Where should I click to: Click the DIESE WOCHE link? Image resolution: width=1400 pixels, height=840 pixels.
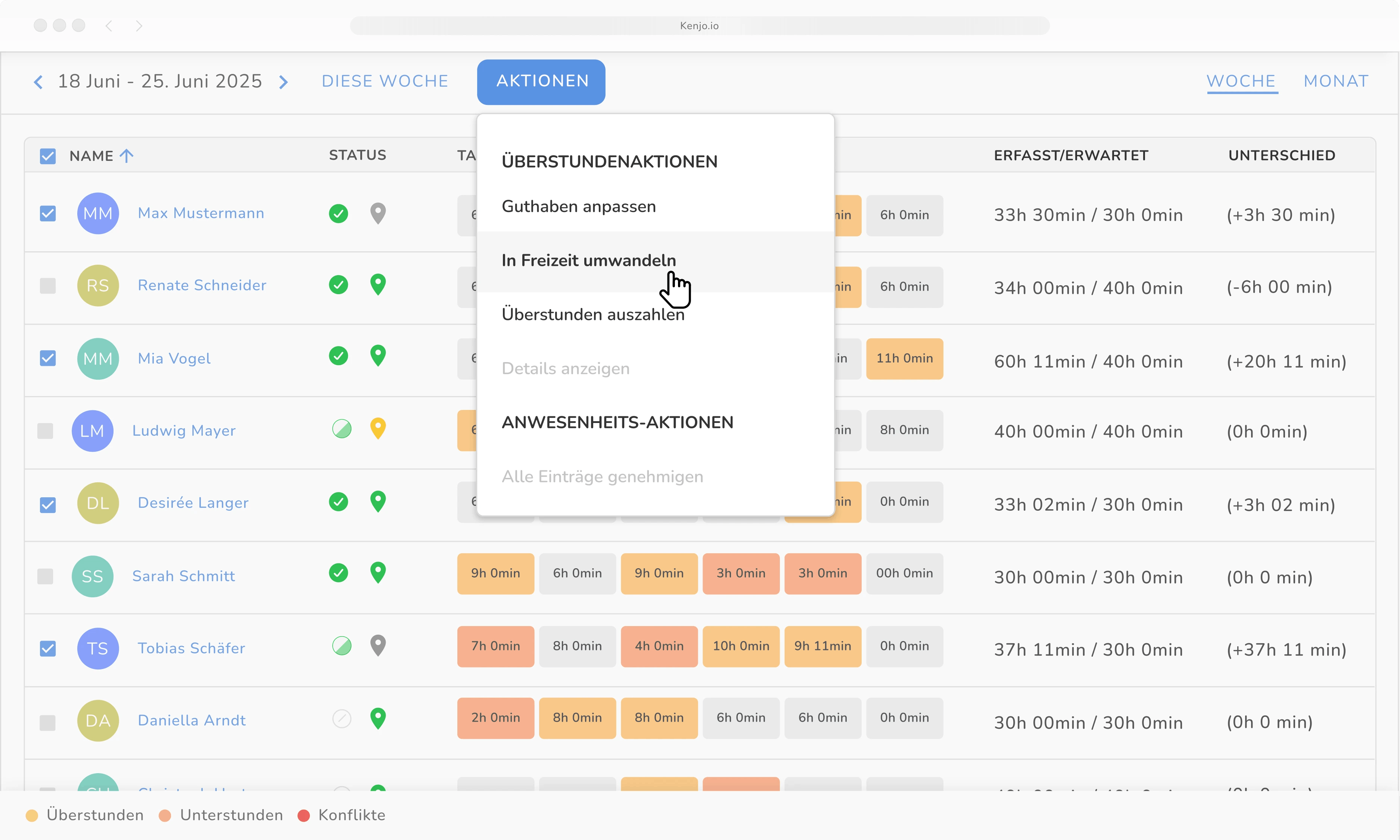pyautogui.click(x=385, y=81)
